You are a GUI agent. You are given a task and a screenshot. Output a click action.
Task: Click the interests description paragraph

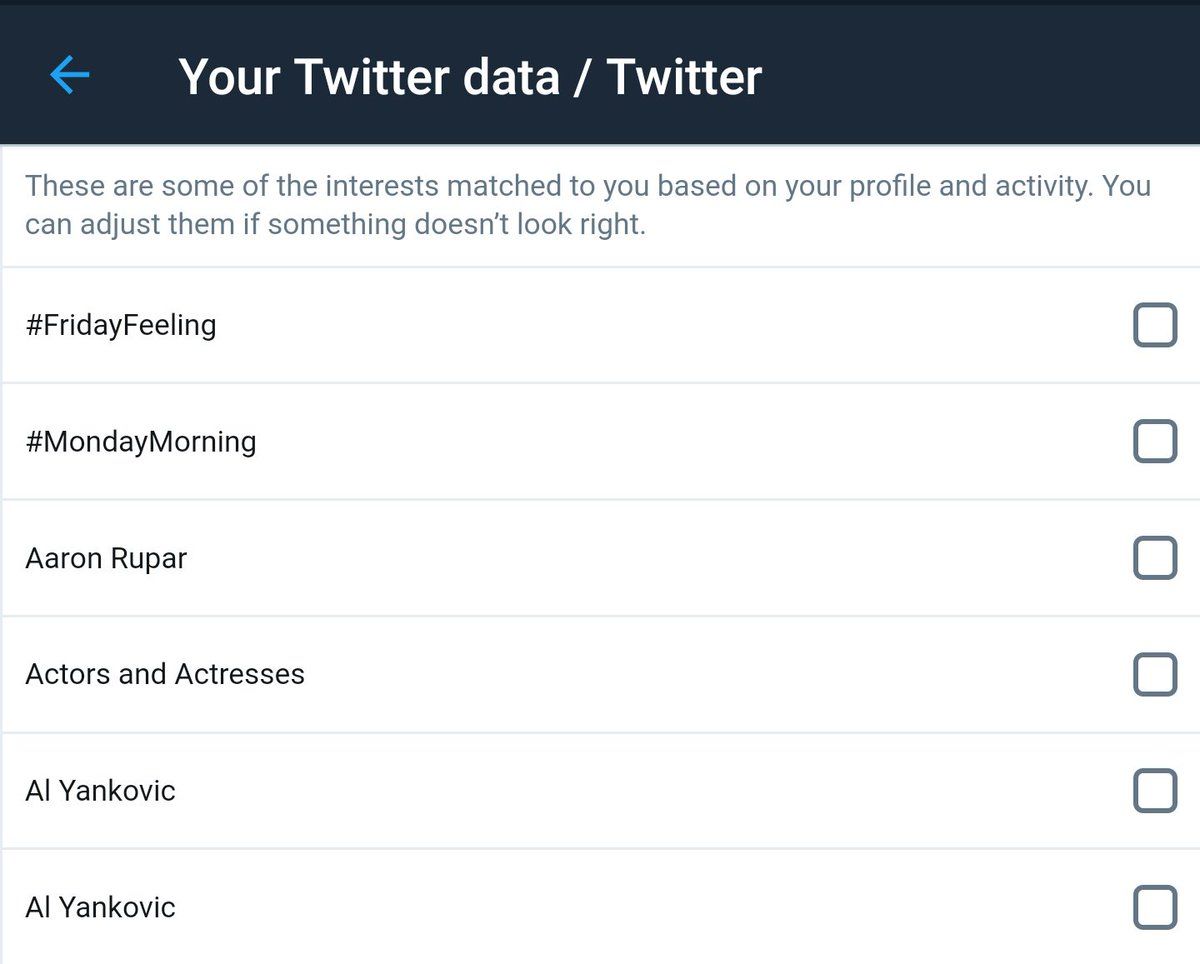coord(588,205)
